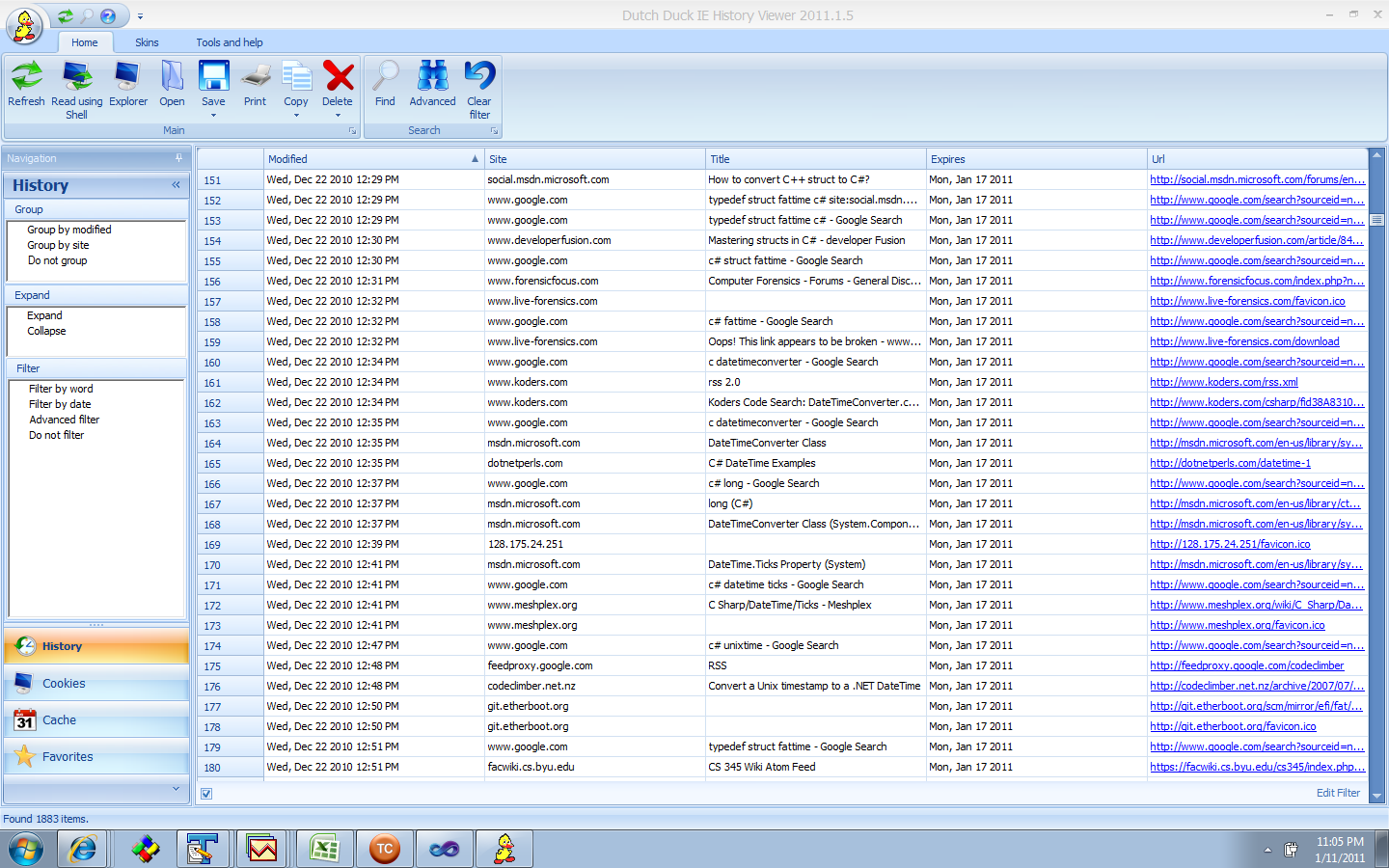The width and height of the screenshot is (1389, 868).
Task: Open forensicfocus.com URL in row 156
Action: pos(1257,281)
